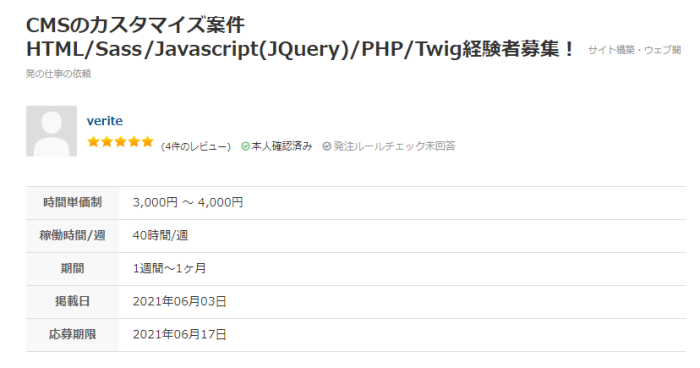Click the gray check icon beside 発注ルールチェック未回答
Image resolution: width=700 pixels, height=368 pixels.
tap(327, 146)
